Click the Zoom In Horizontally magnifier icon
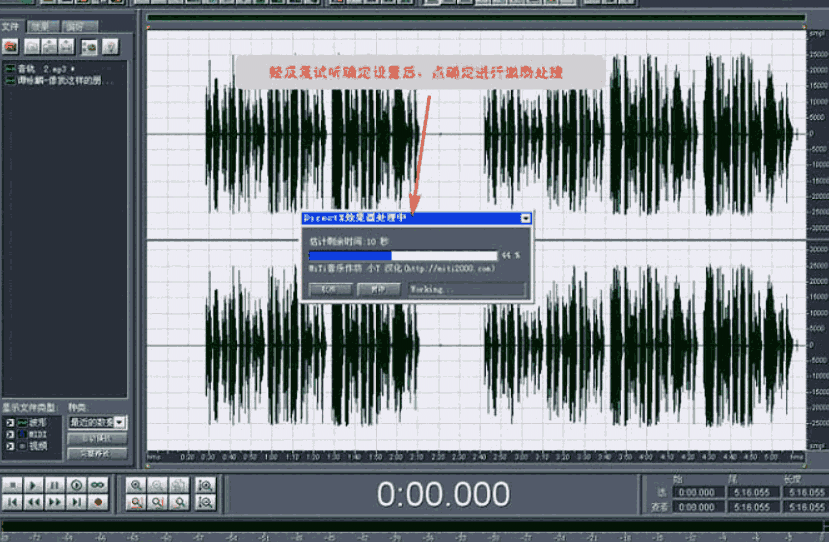The height and width of the screenshot is (542, 829). pyautogui.click(x=136, y=485)
